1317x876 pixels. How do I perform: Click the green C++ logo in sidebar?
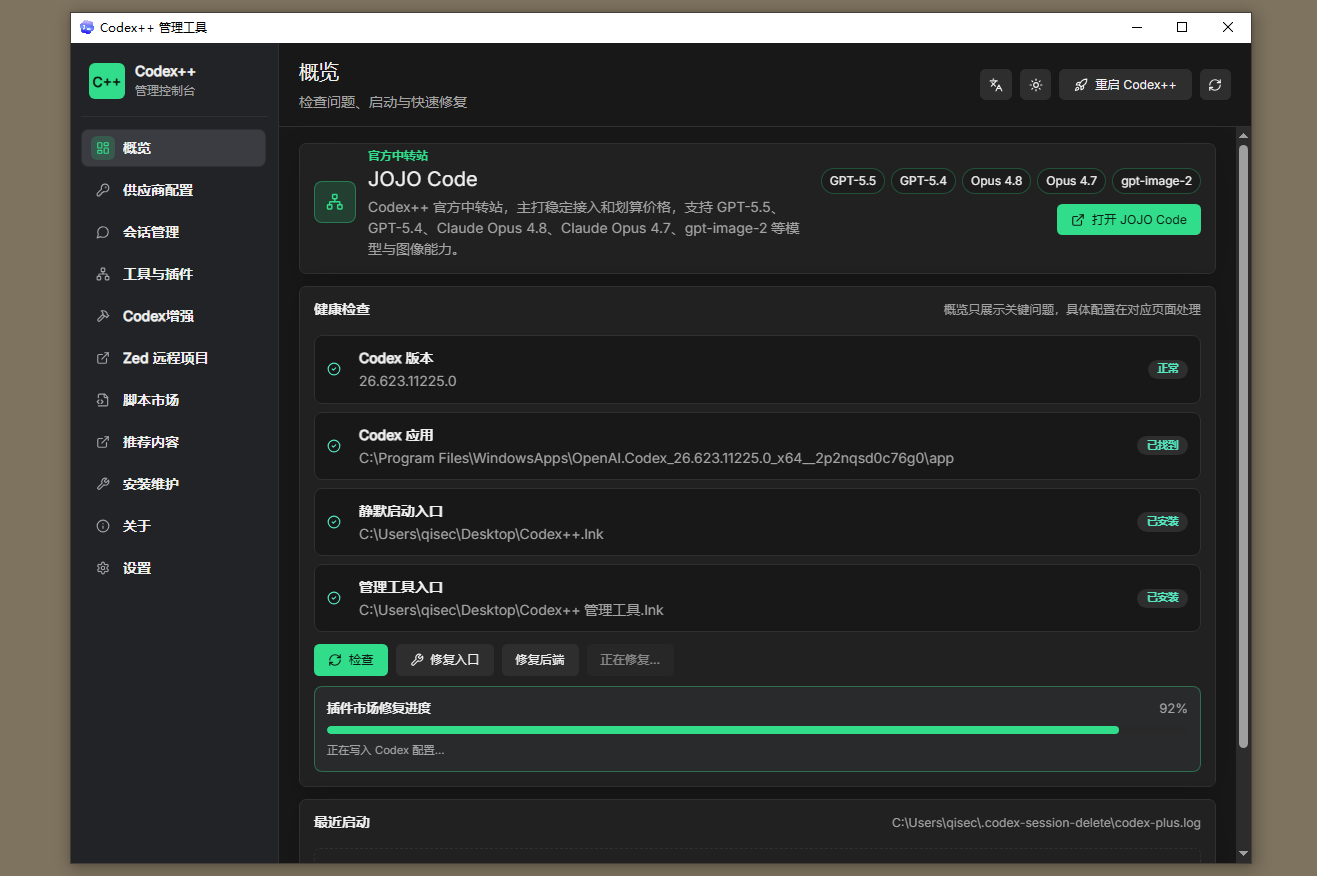coord(107,81)
